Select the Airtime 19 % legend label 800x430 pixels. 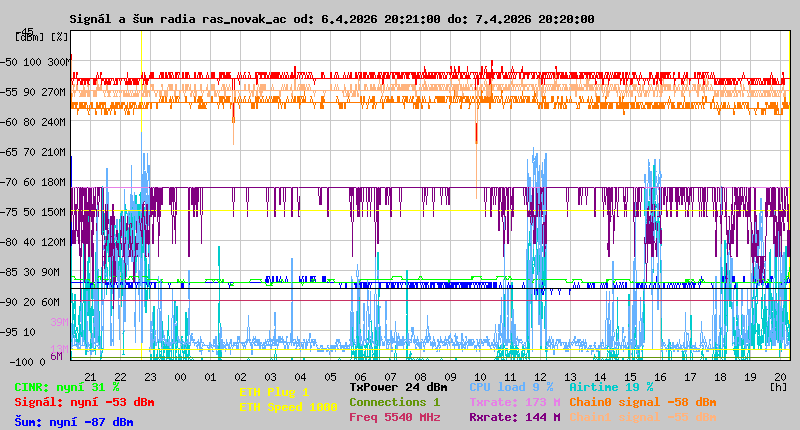[x=611, y=387]
